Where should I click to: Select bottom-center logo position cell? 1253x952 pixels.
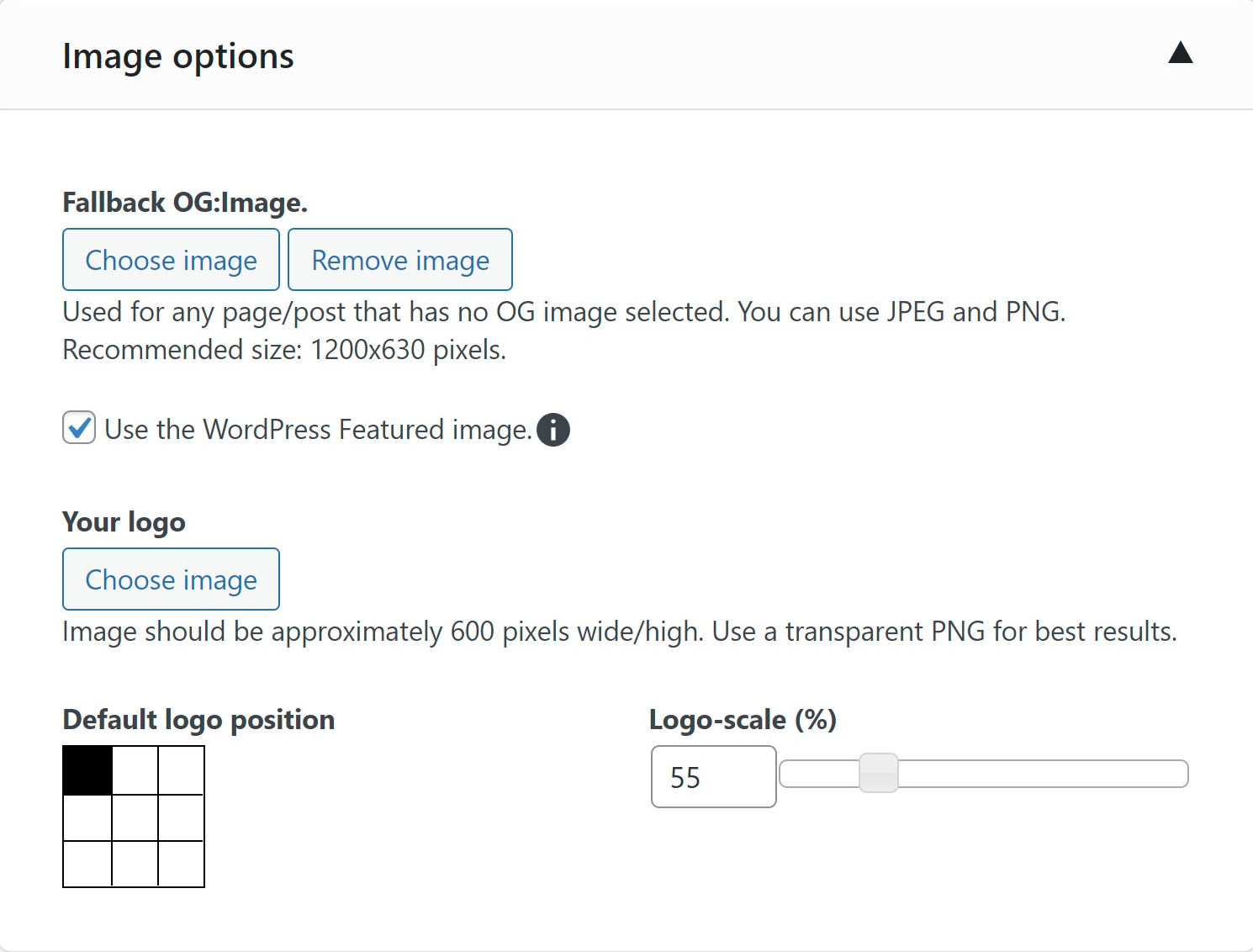(x=135, y=864)
